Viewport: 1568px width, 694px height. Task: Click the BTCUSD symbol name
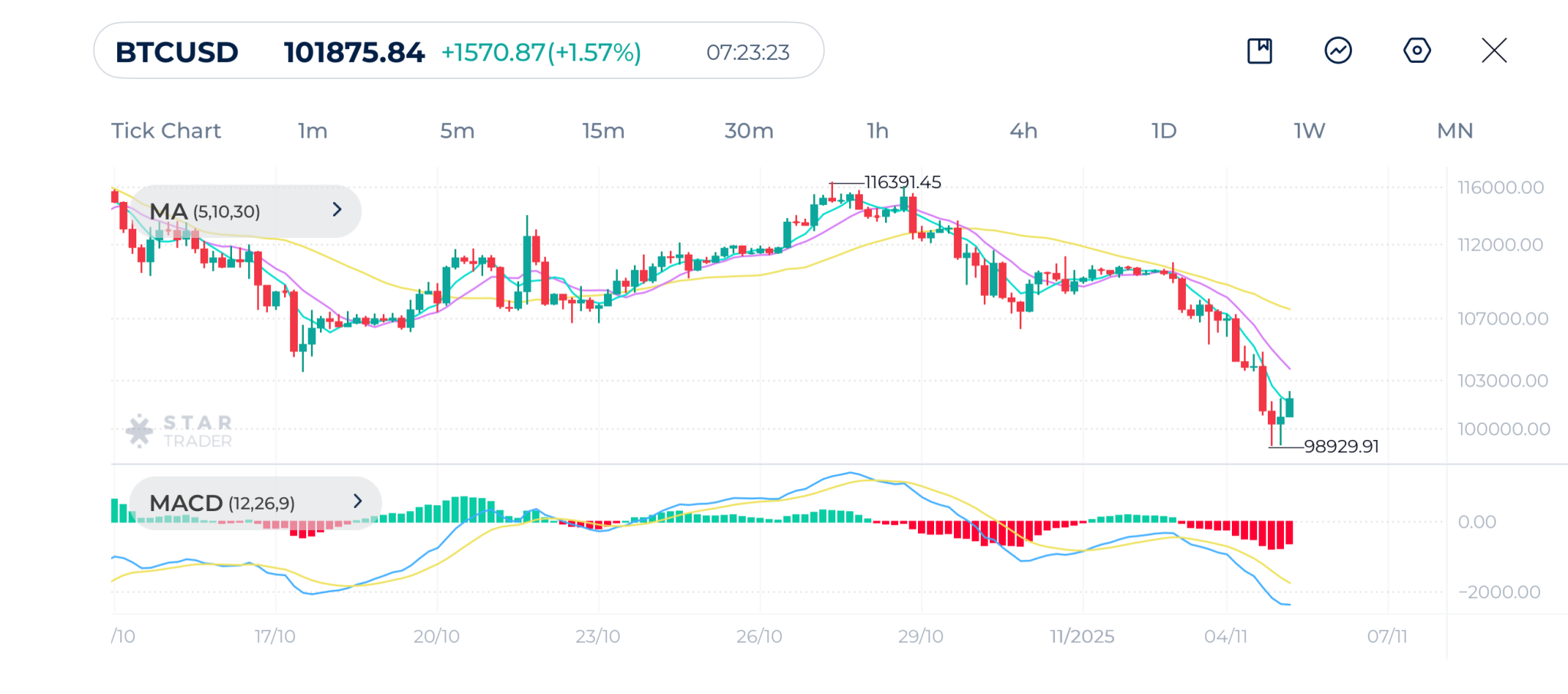pos(177,52)
